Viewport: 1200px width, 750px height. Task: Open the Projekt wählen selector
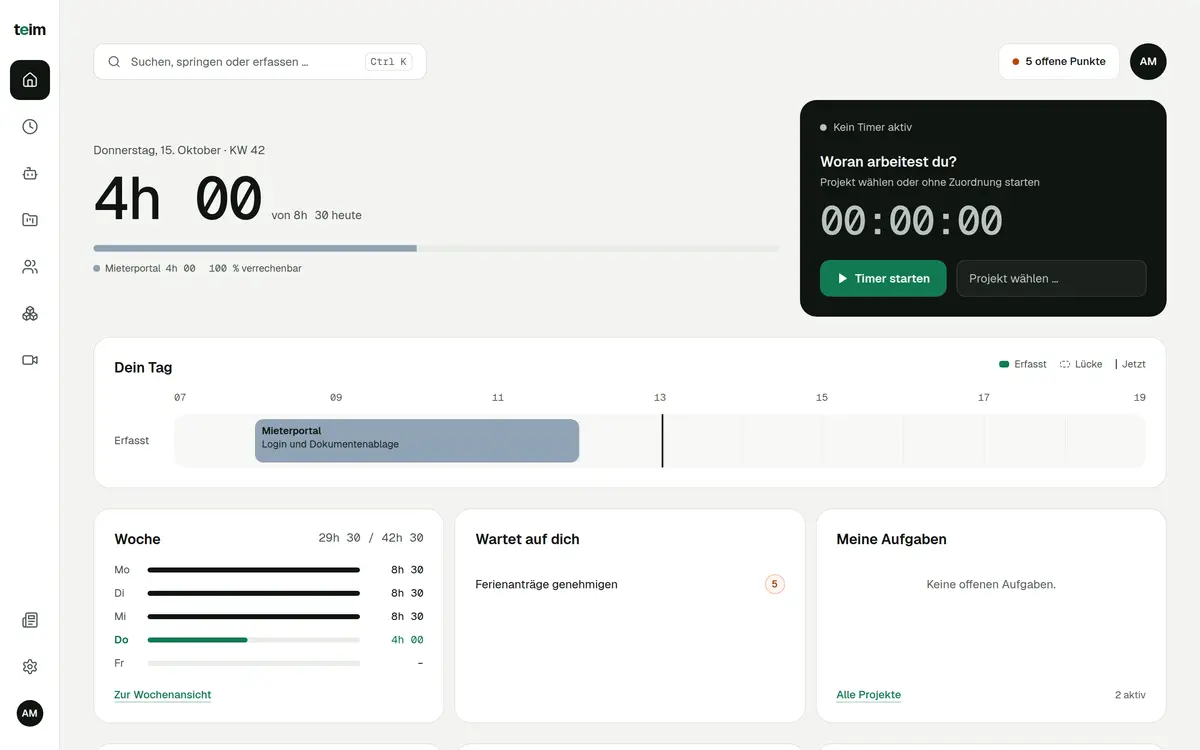click(1051, 279)
